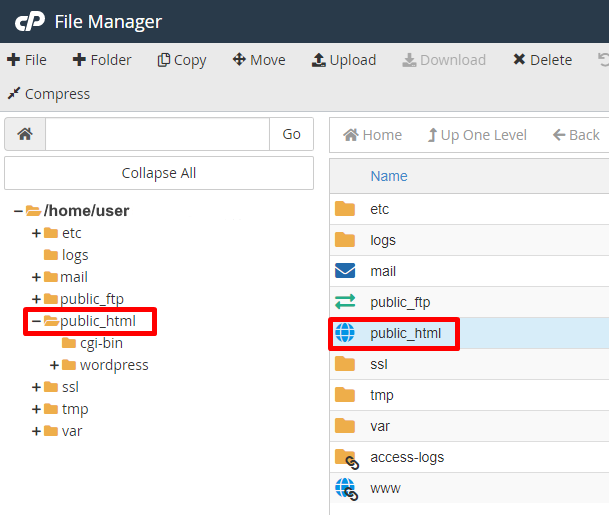
Task: Expand the etc folder in tree
Action: point(36,233)
